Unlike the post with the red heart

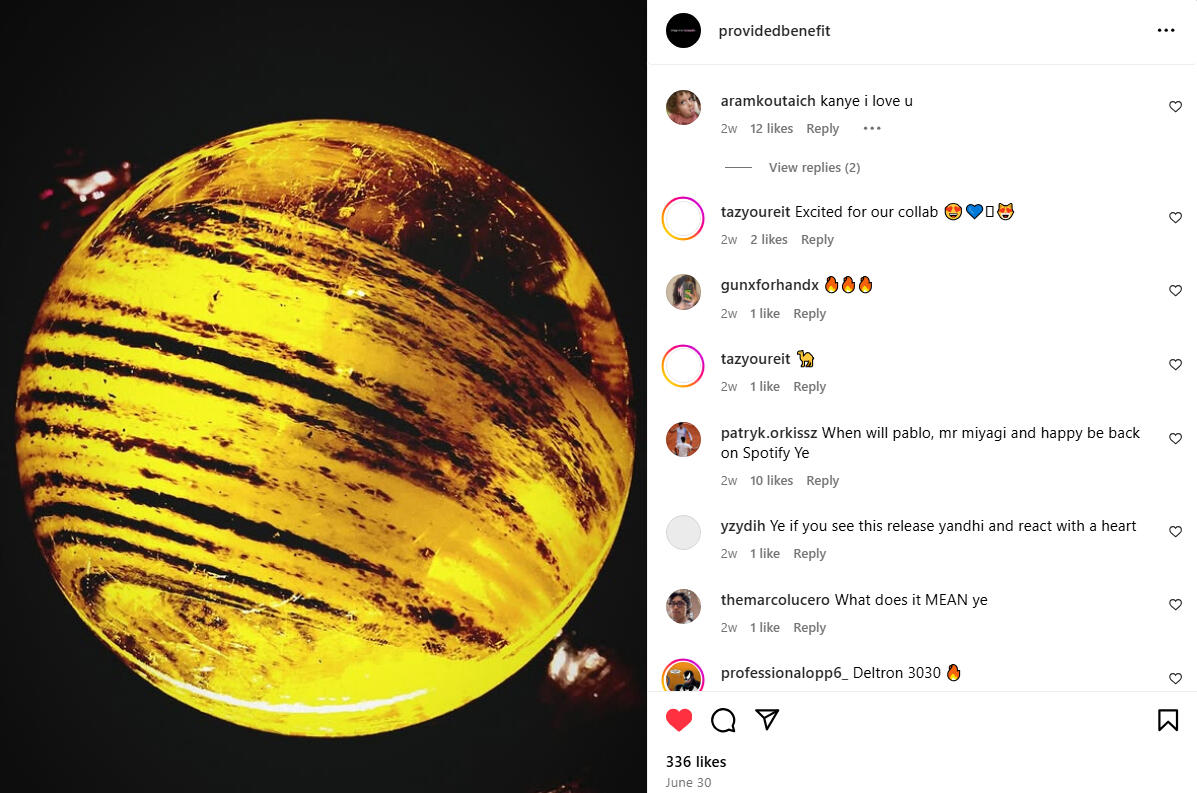679,720
